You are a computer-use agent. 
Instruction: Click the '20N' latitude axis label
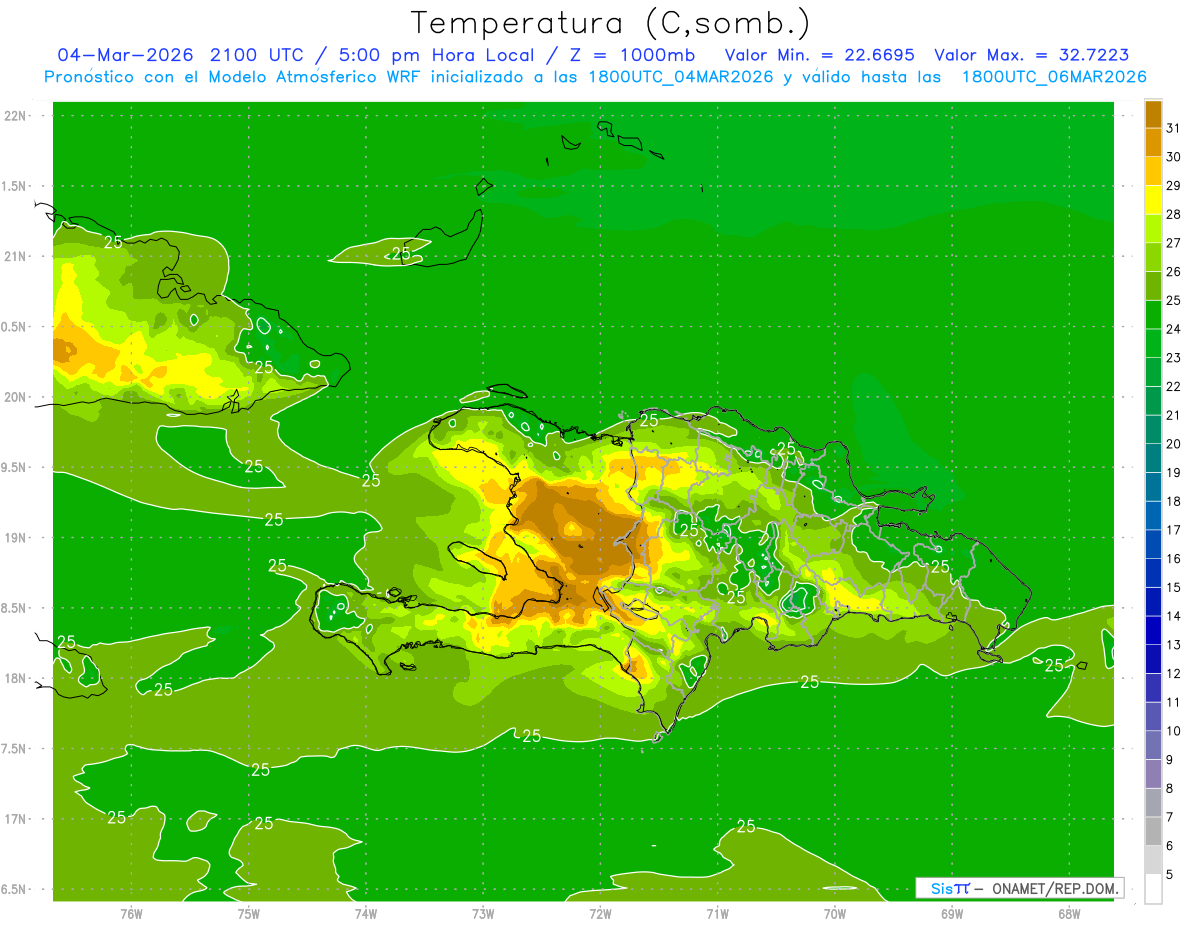[x=15, y=397]
